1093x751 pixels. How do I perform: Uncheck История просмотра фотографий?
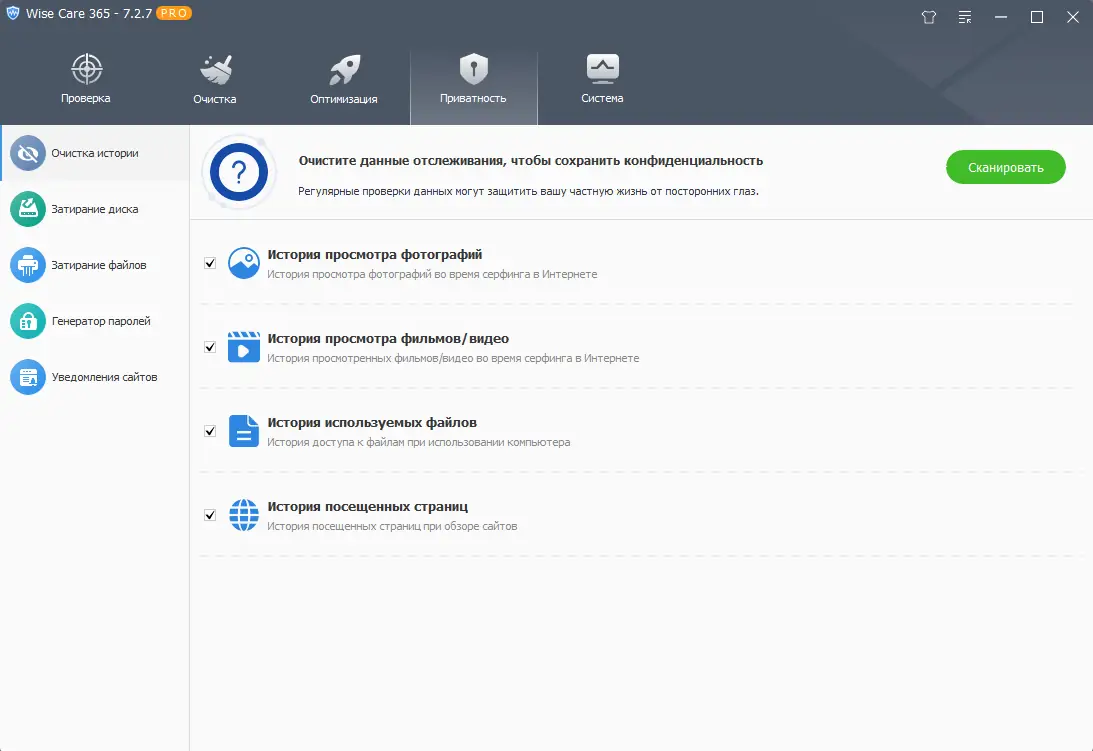[x=209, y=262]
